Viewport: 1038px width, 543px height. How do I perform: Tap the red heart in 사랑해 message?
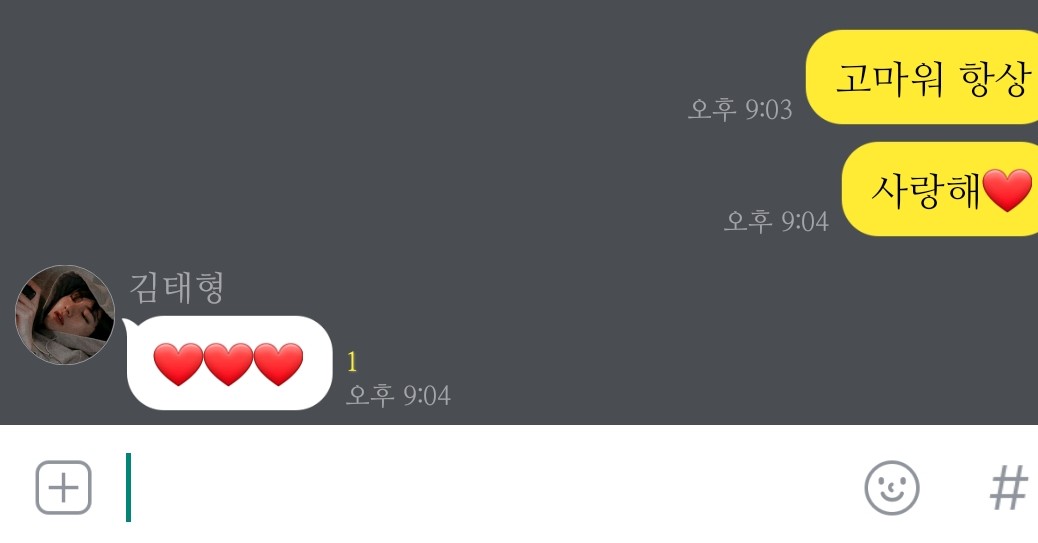click(x=1007, y=190)
